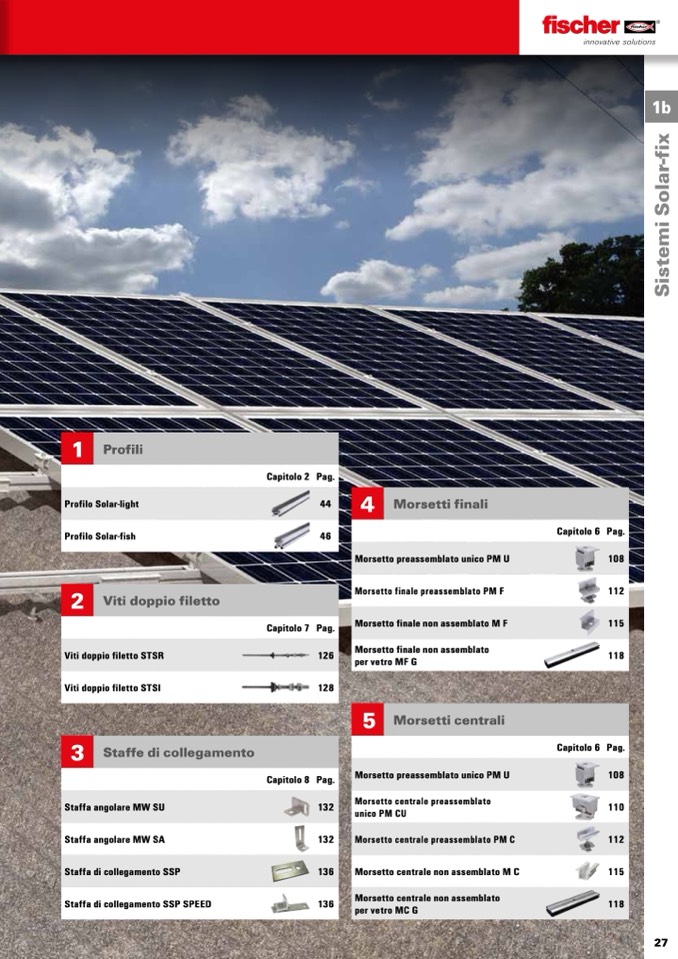Go to page 46 for Solar-fish

tap(325, 537)
